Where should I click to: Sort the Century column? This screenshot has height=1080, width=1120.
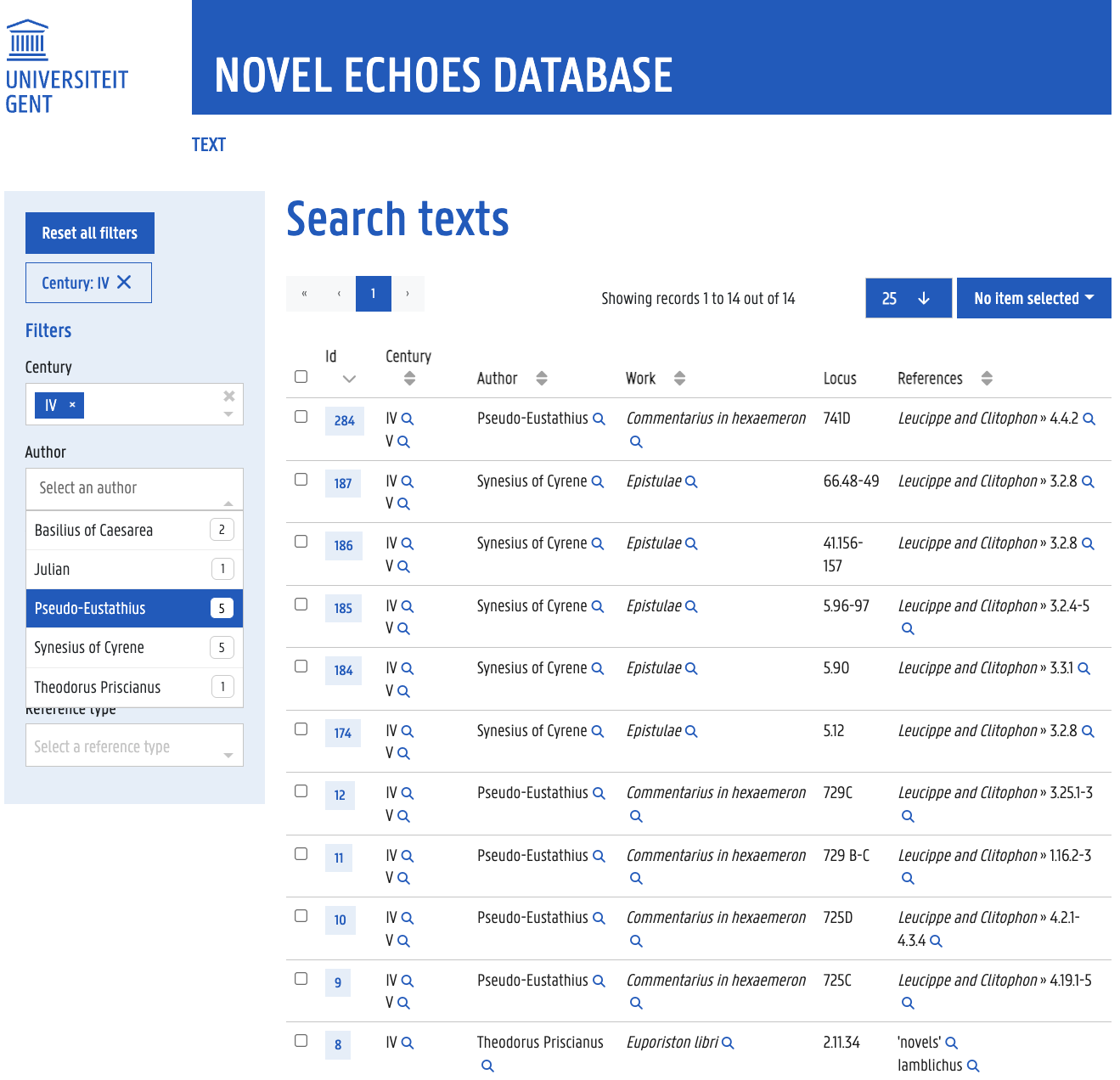pyautogui.click(x=410, y=379)
